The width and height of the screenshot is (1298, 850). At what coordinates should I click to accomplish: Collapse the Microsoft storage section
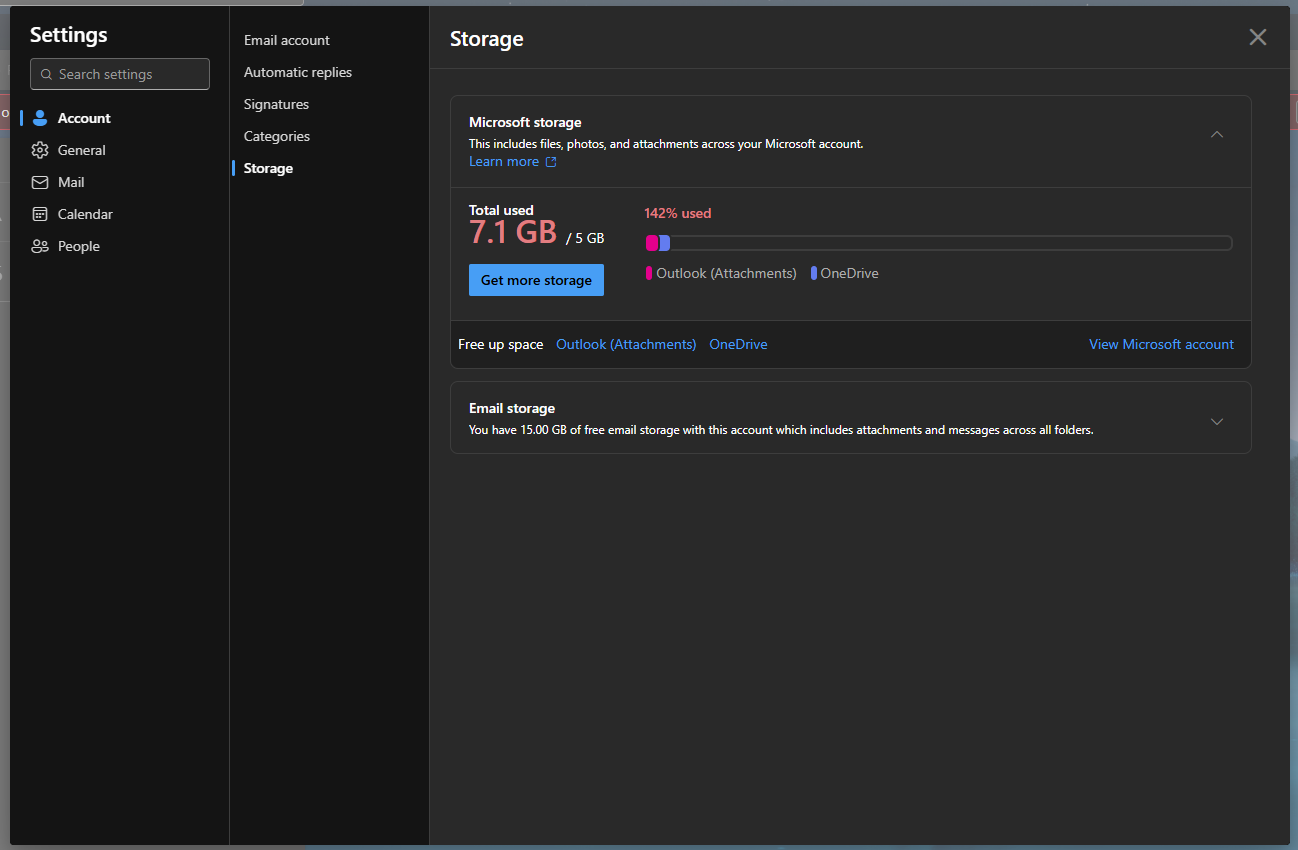pyautogui.click(x=1217, y=134)
